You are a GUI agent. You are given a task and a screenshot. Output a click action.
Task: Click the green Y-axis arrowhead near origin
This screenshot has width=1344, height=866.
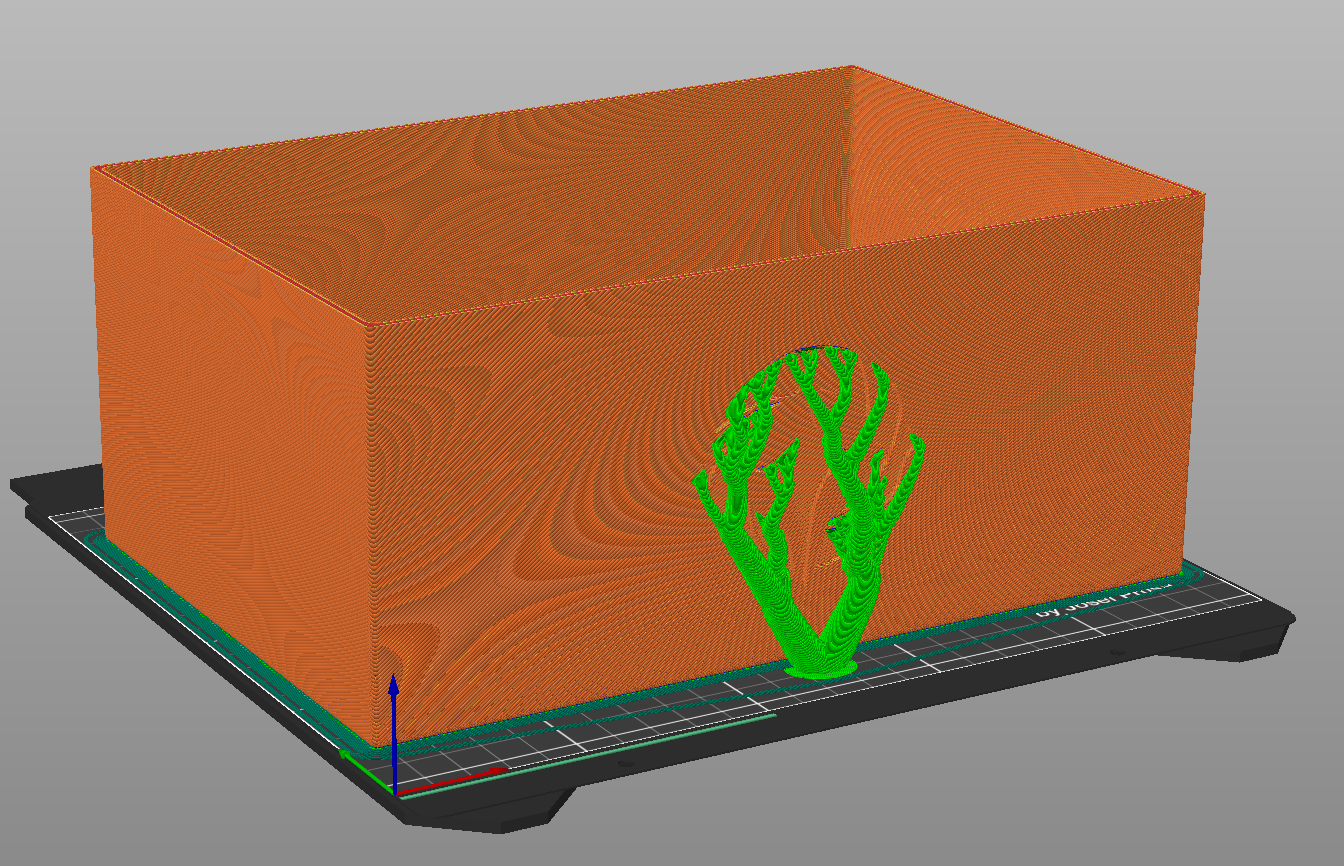[x=346, y=754]
